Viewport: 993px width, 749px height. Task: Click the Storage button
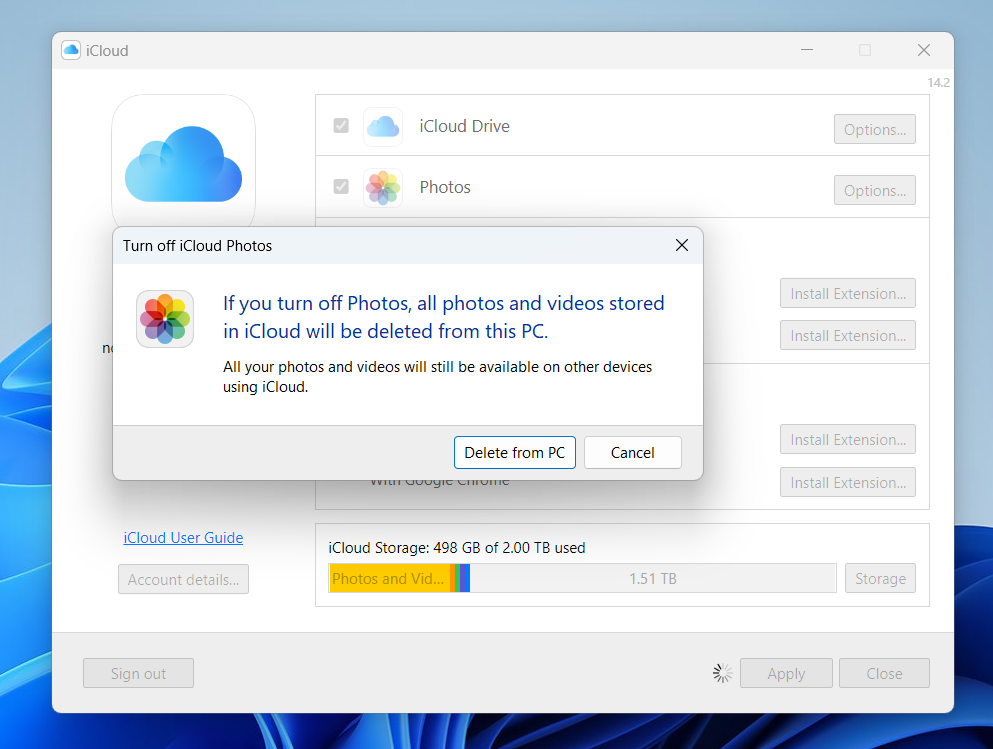880,578
